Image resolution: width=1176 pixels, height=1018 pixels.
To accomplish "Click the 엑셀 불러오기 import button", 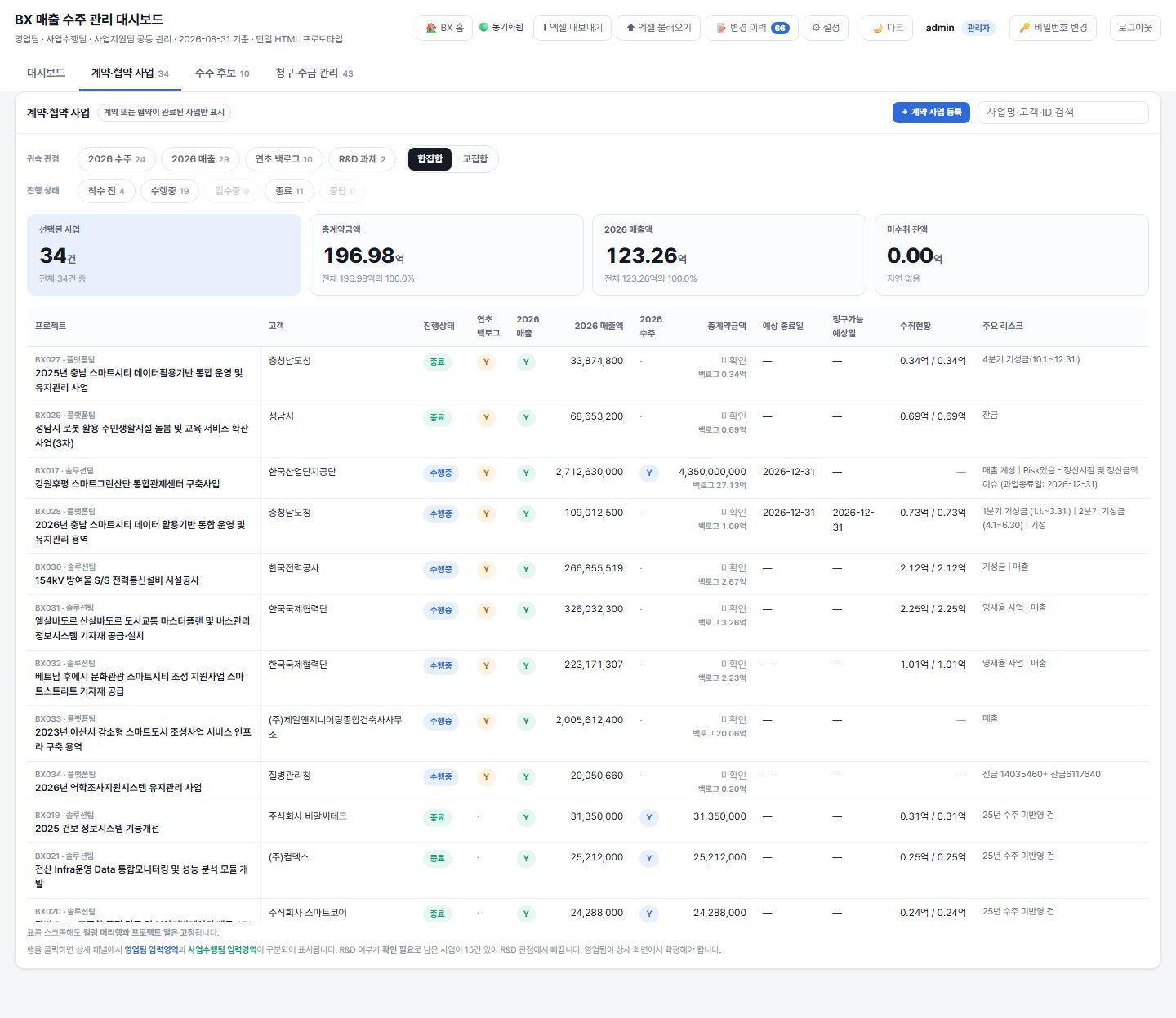I will click(658, 28).
